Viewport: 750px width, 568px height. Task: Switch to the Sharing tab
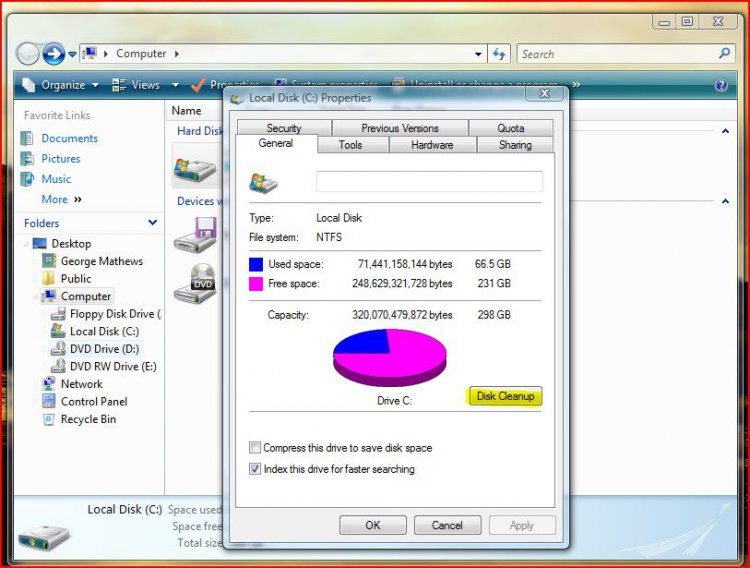[515, 145]
